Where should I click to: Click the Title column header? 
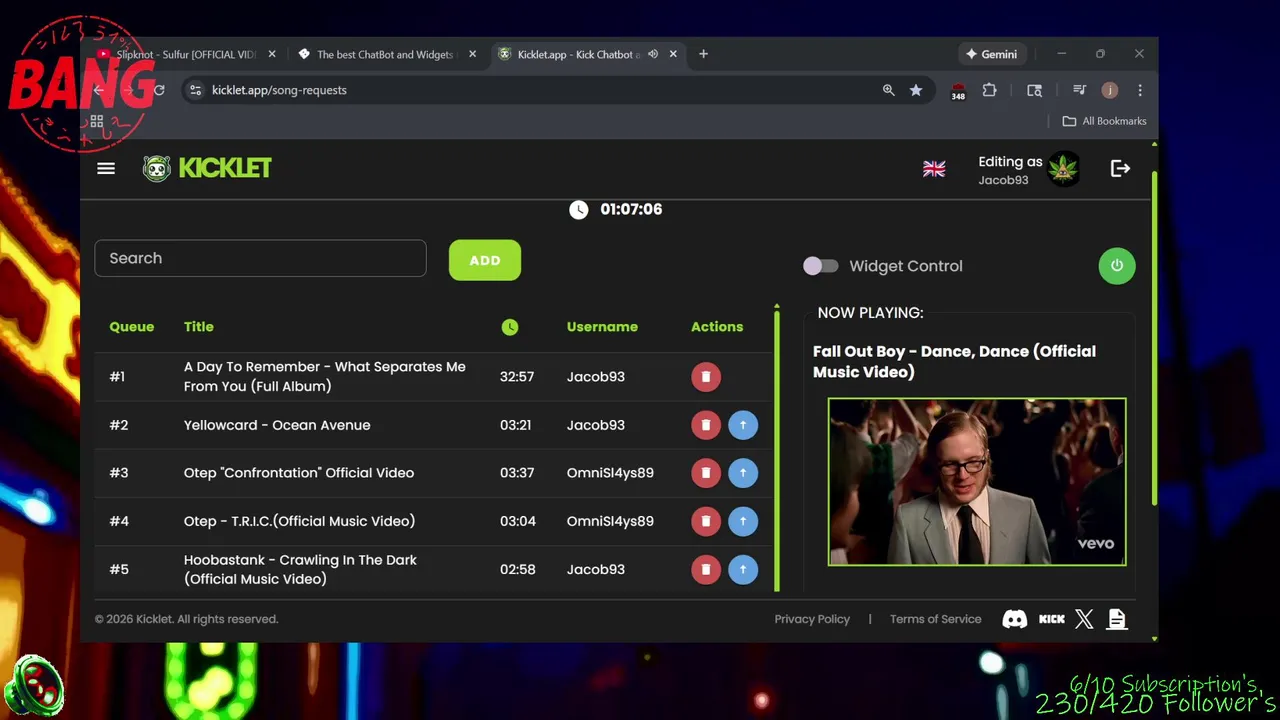(199, 327)
